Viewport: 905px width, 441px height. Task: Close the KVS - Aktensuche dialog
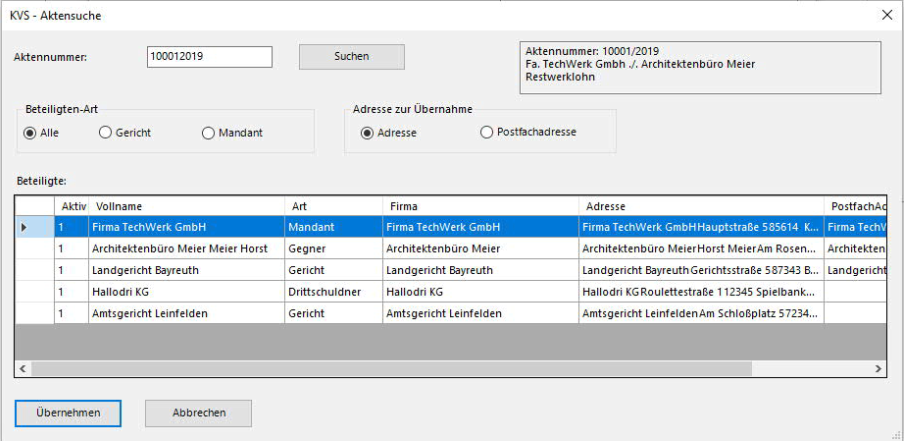click(886, 15)
